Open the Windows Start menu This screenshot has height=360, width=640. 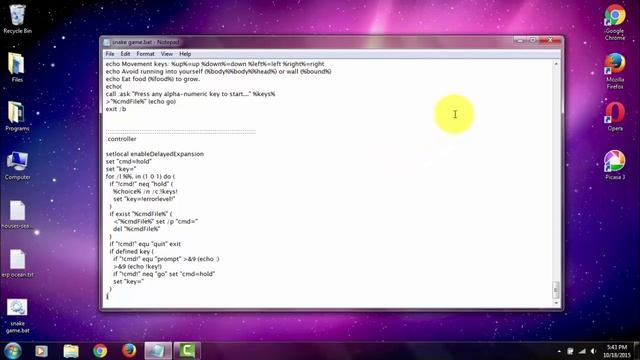[13, 351]
